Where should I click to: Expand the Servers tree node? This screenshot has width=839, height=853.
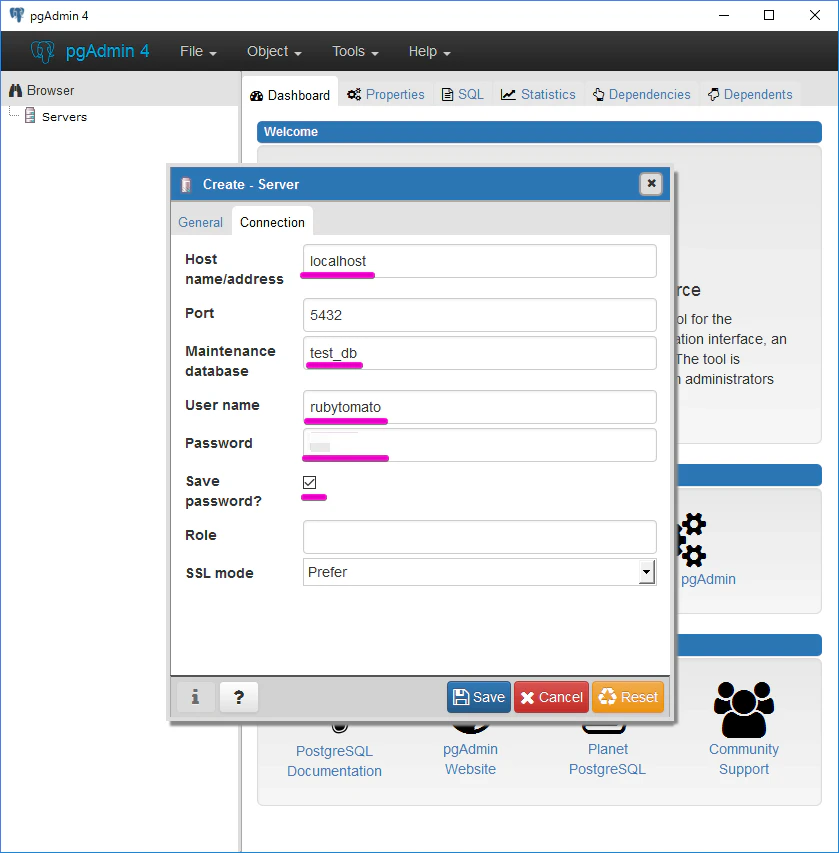14,114
